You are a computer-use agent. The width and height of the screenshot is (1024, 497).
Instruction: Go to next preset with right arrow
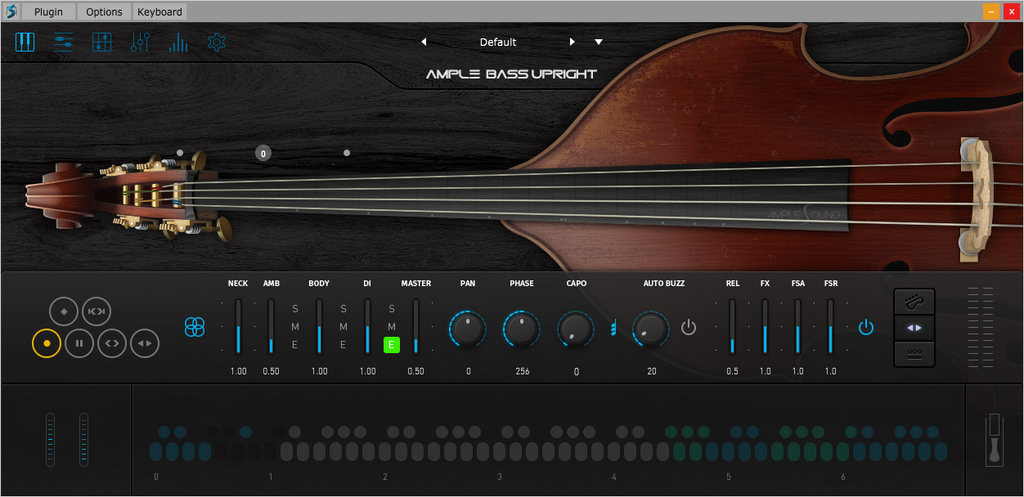572,42
